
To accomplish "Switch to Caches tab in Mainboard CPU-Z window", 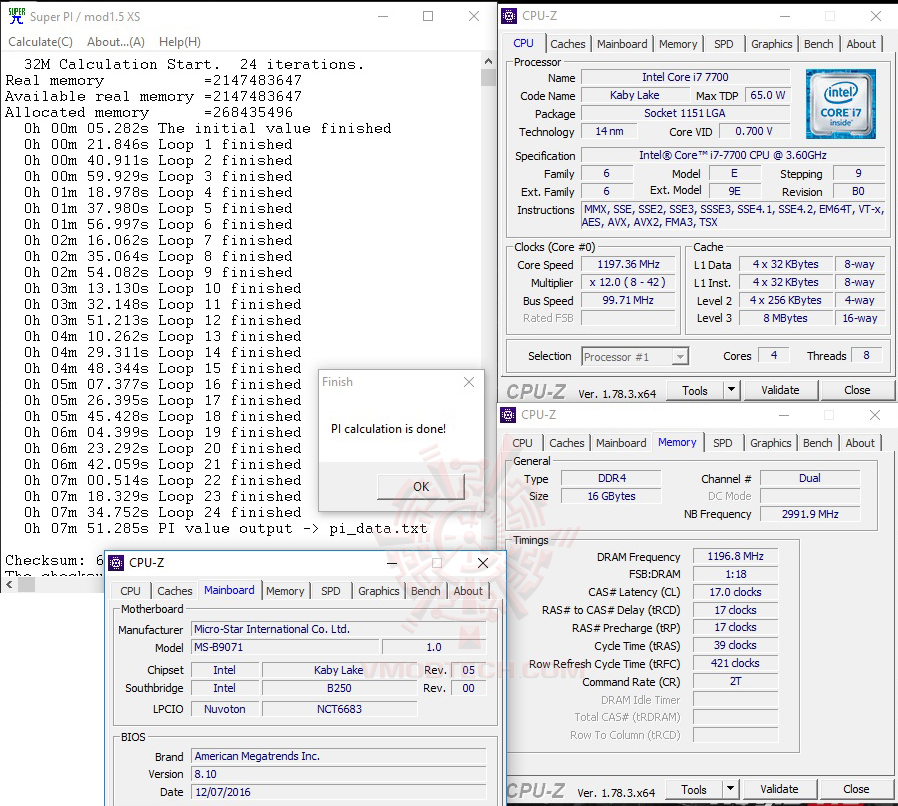I will click(175, 591).
